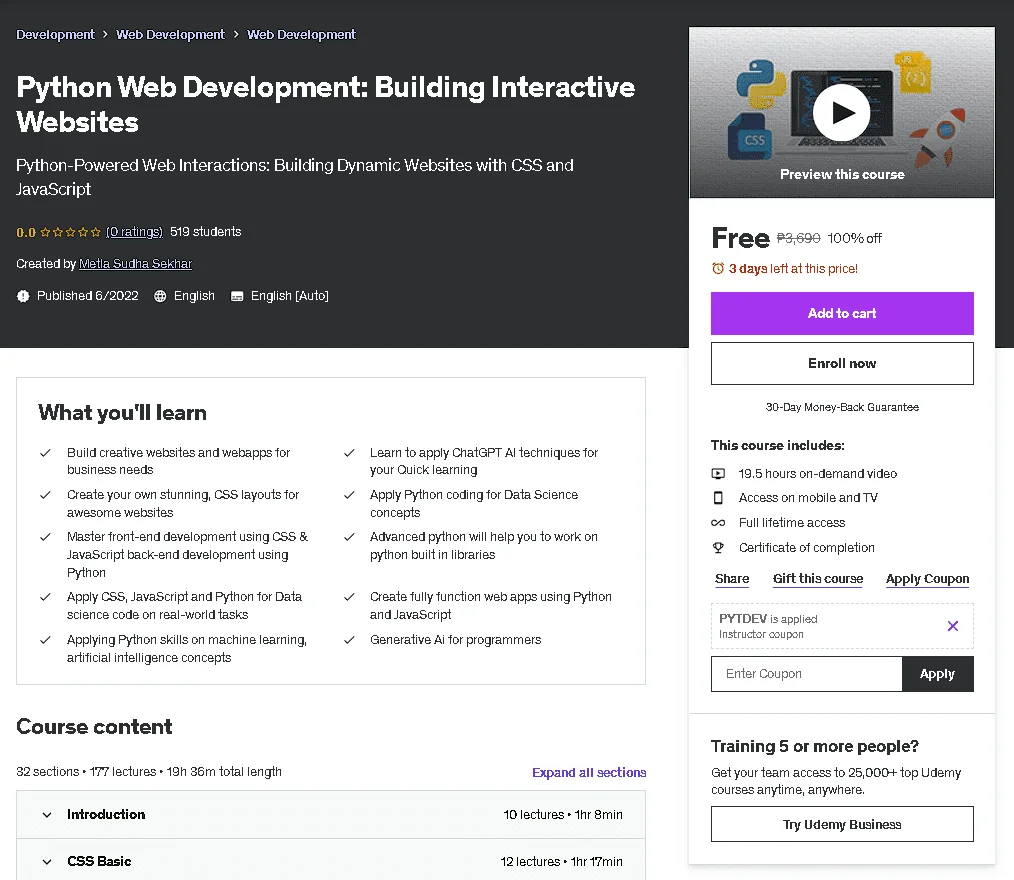This screenshot has width=1014, height=880.
Task: Click the English [Auto] captions text
Action: tap(290, 296)
